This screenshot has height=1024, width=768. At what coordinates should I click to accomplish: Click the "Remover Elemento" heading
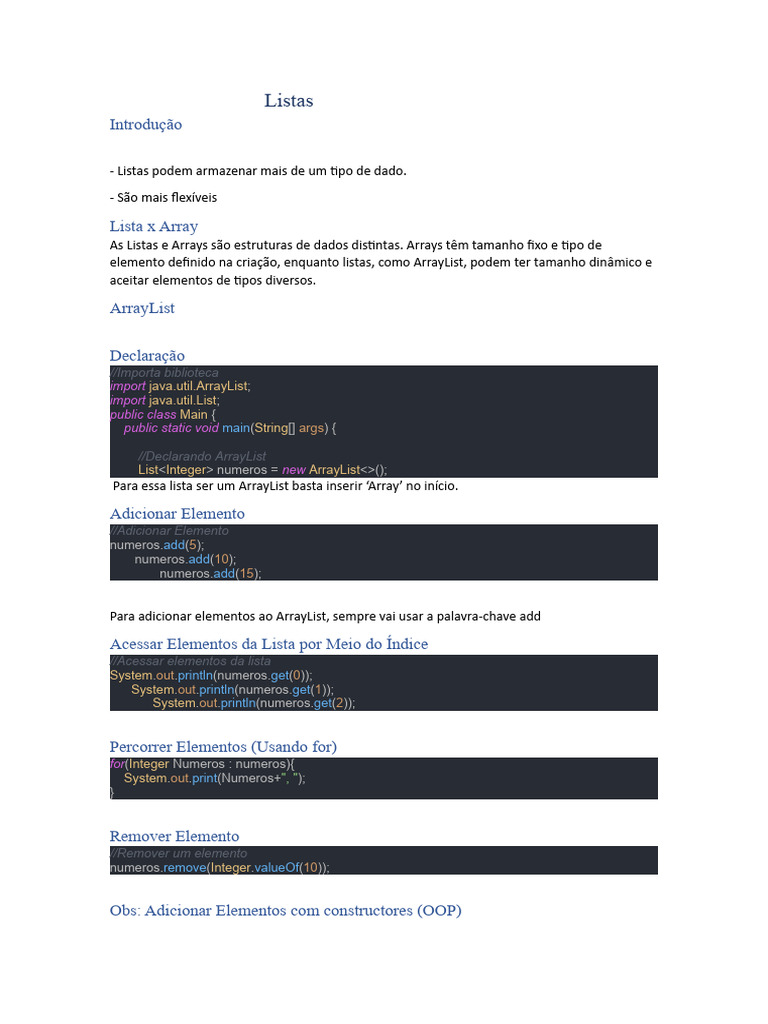pyautogui.click(x=174, y=836)
